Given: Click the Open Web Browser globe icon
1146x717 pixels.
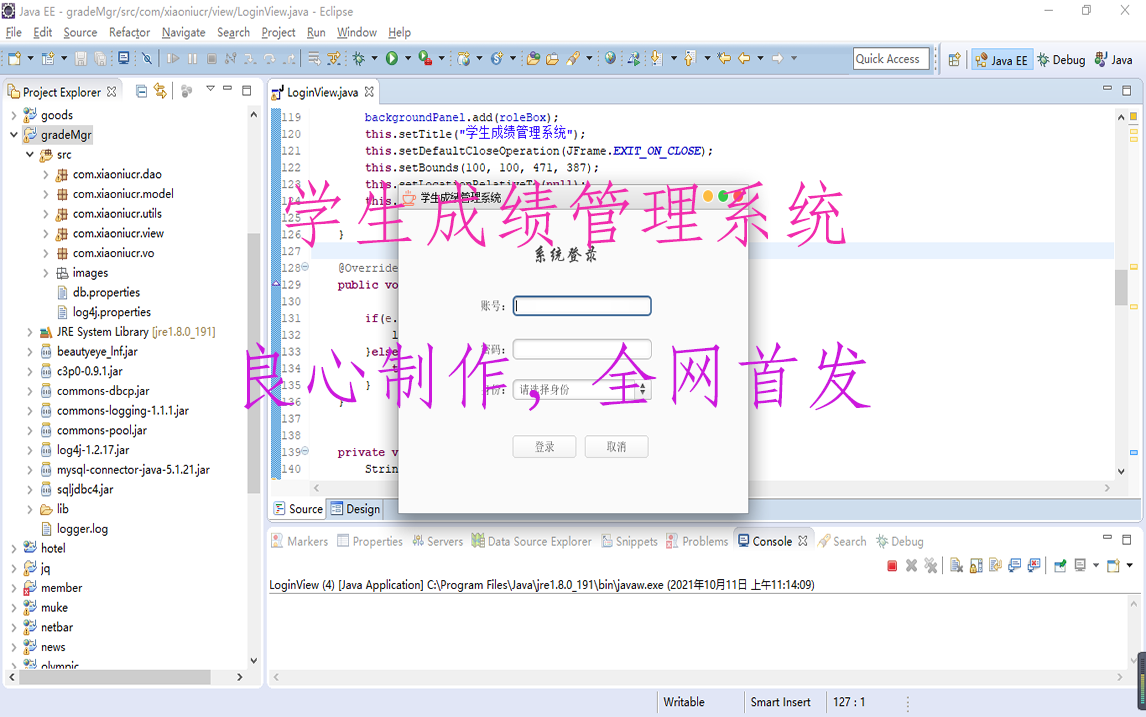Looking at the screenshot, I should click(x=610, y=58).
